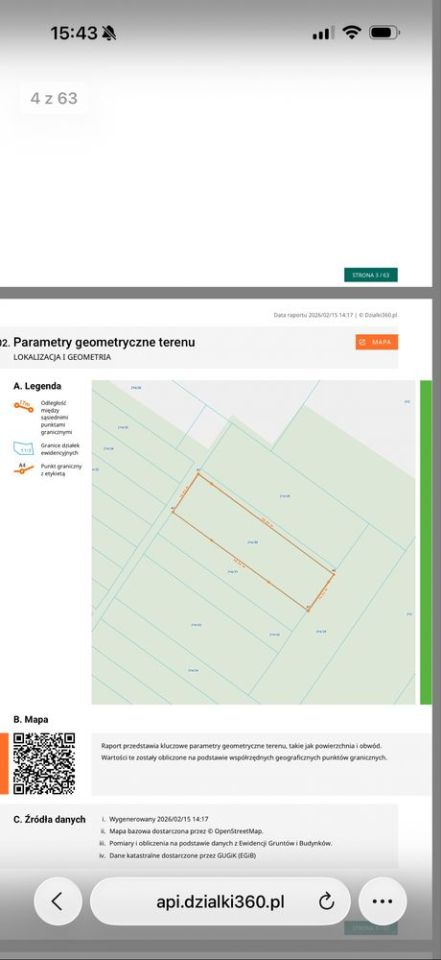Tap the 'B. Mapa' heading

click(x=31, y=719)
